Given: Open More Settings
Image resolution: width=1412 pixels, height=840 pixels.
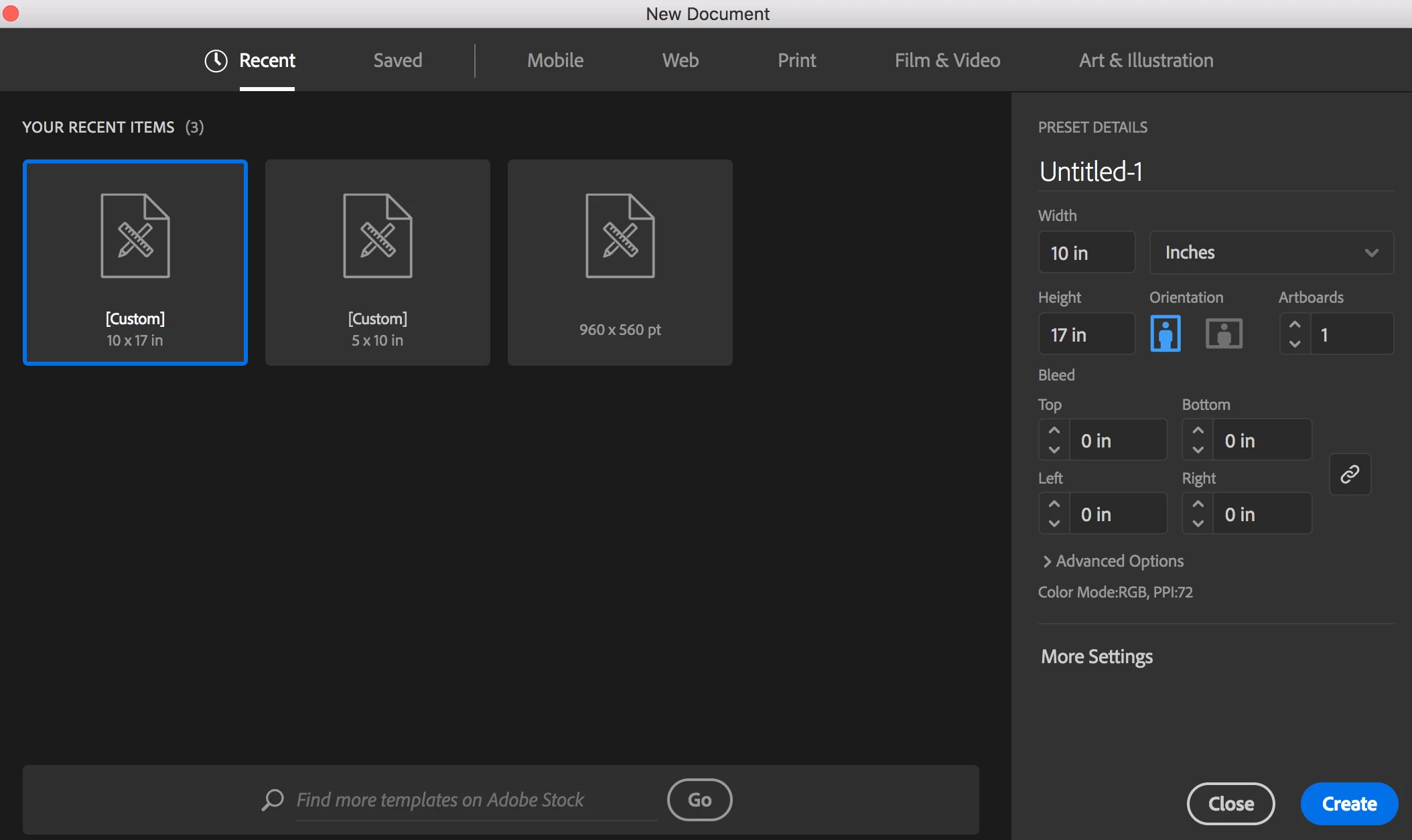Looking at the screenshot, I should tap(1097, 656).
